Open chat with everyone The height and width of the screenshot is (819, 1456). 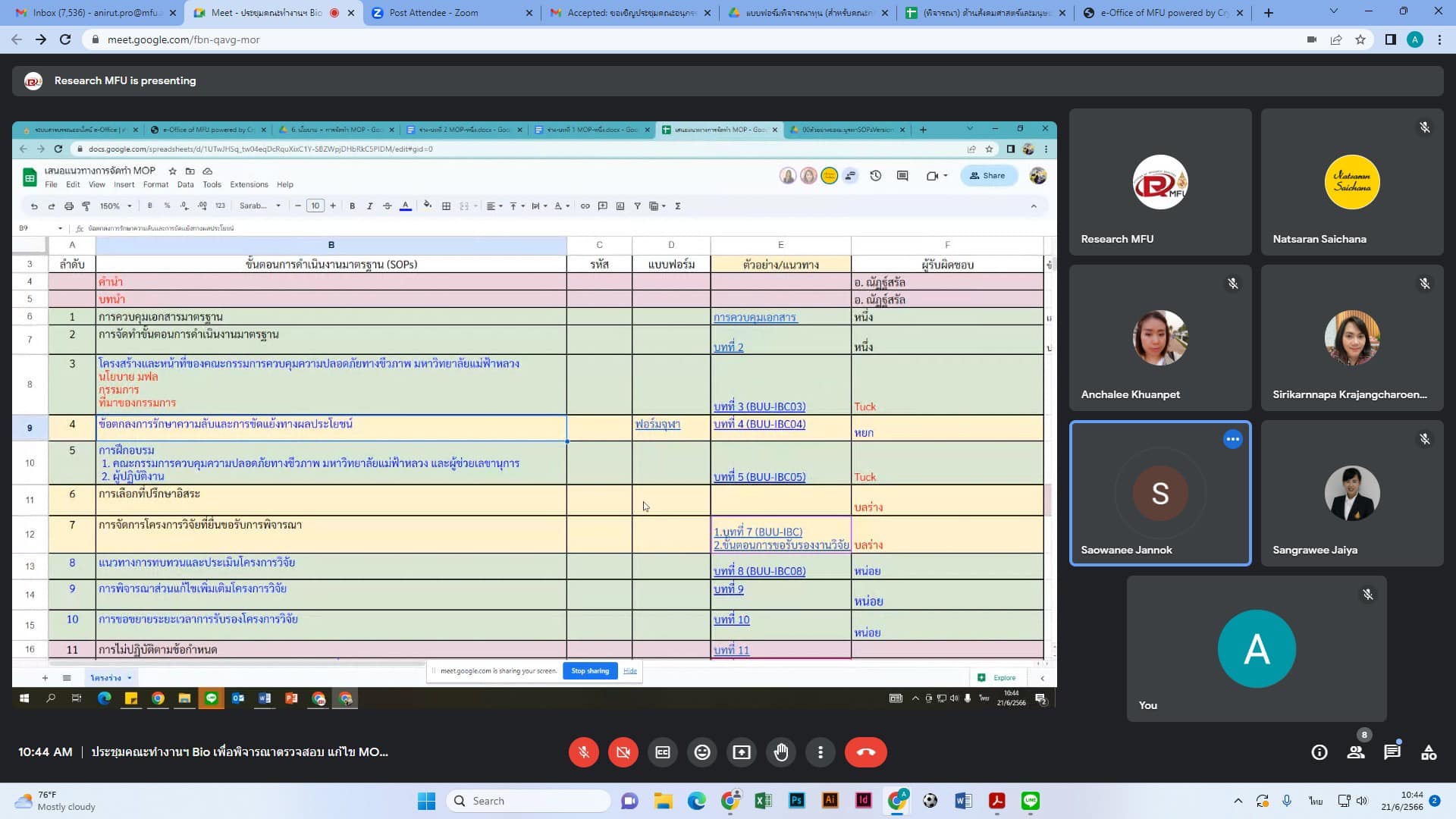(1392, 752)
